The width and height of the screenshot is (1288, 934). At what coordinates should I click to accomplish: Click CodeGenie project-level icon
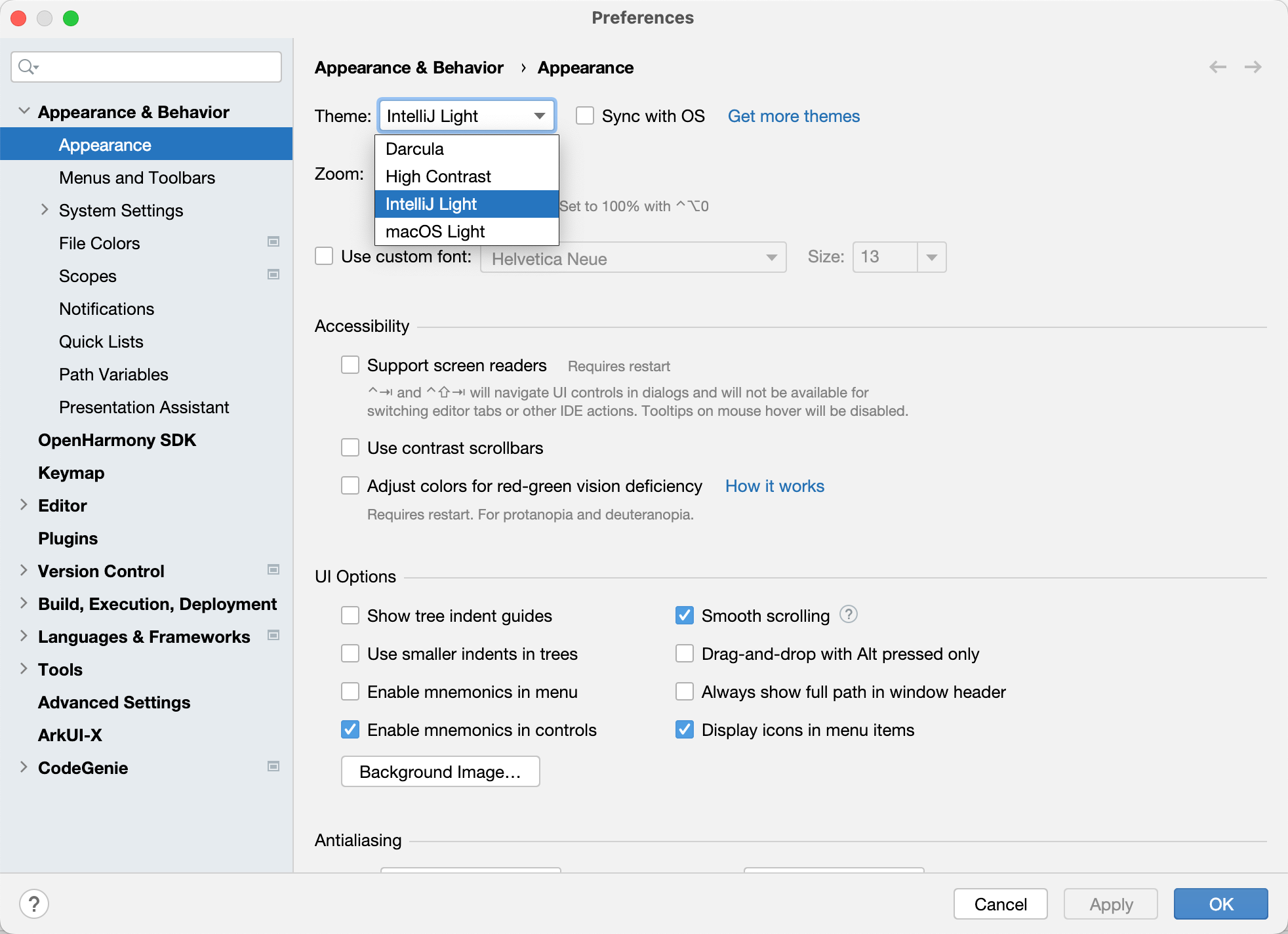[x=273, y=766]
